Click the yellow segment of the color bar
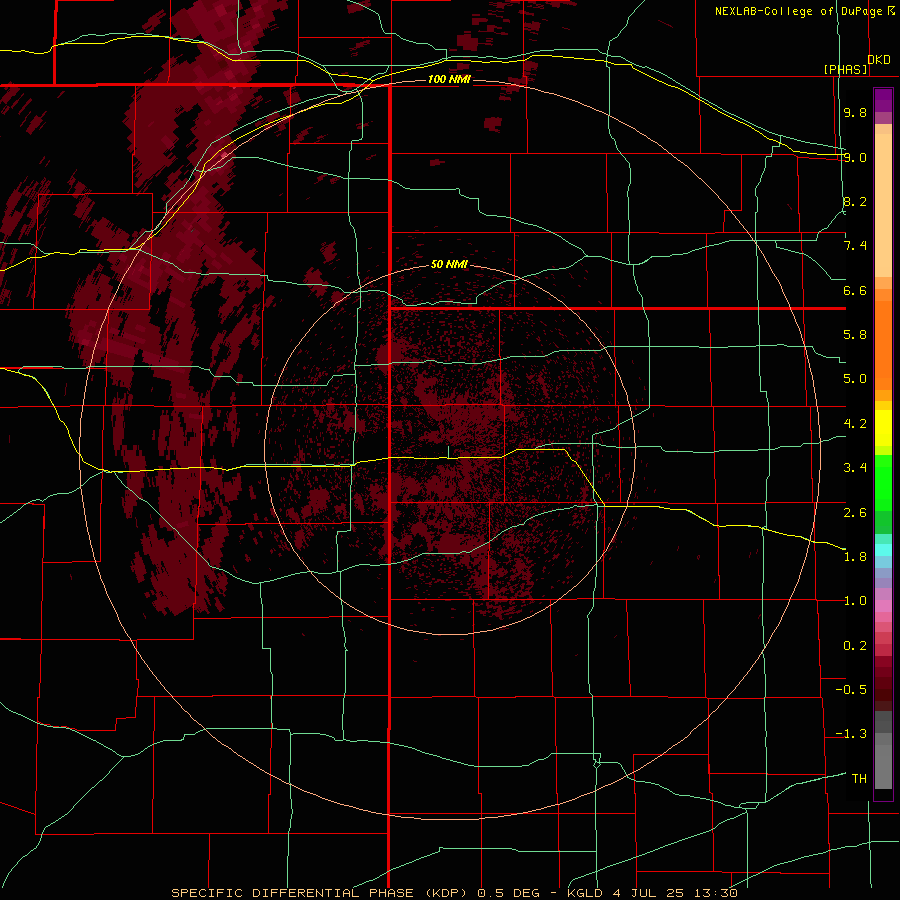This screenshot has width=900, height=900. coord(883,427)
